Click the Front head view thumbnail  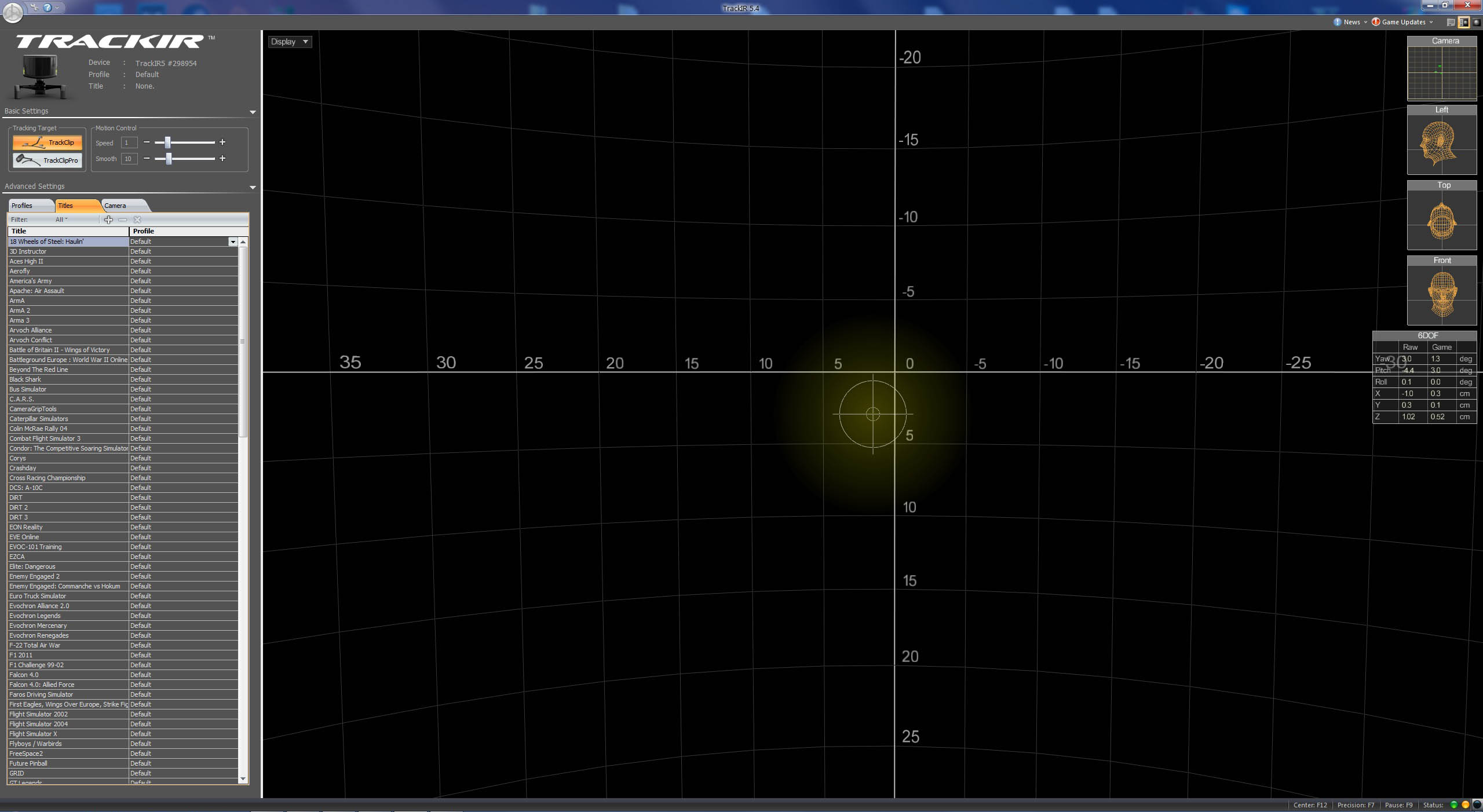(1442, 291)
